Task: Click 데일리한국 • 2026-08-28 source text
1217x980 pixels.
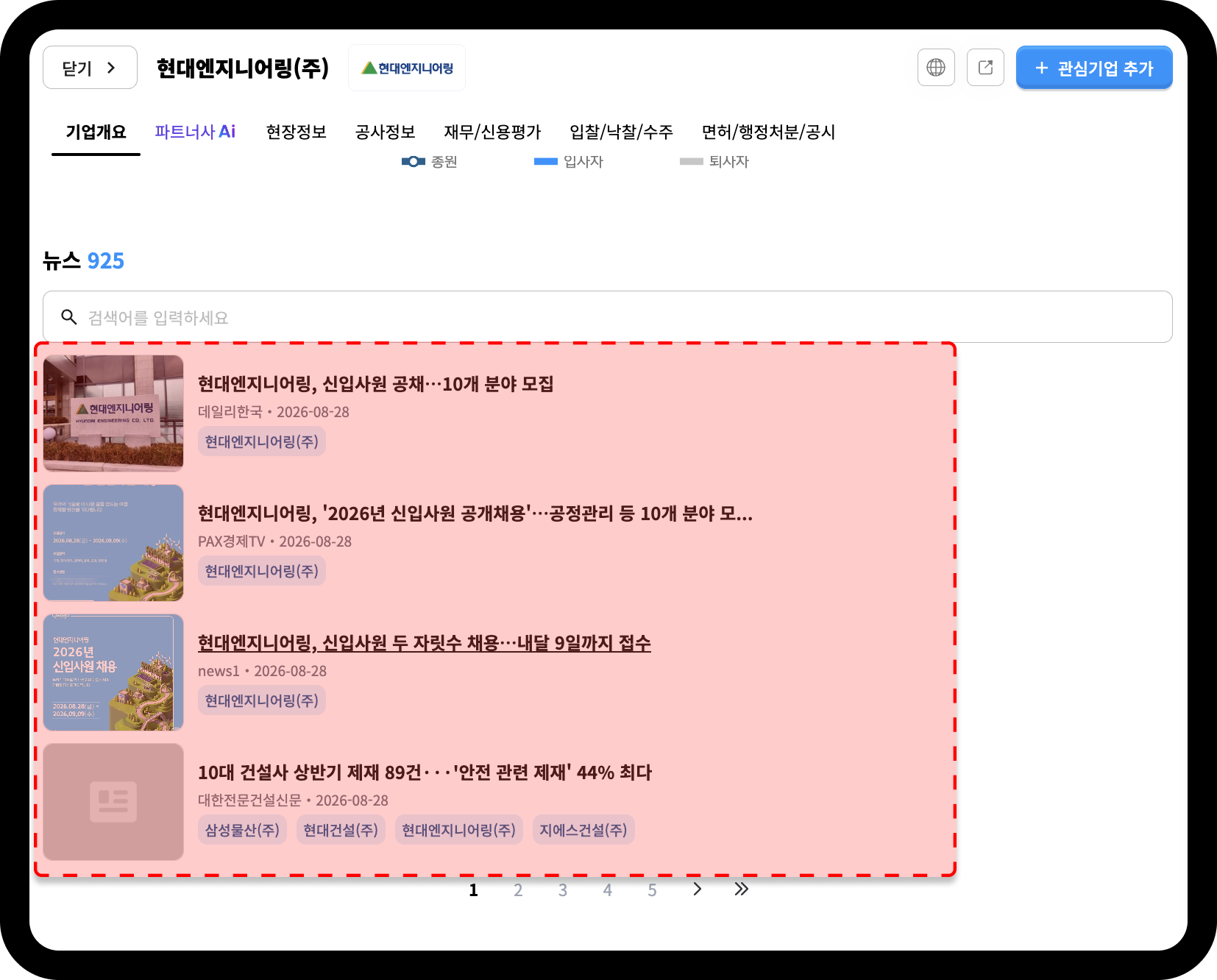Action: pos(274,412)
